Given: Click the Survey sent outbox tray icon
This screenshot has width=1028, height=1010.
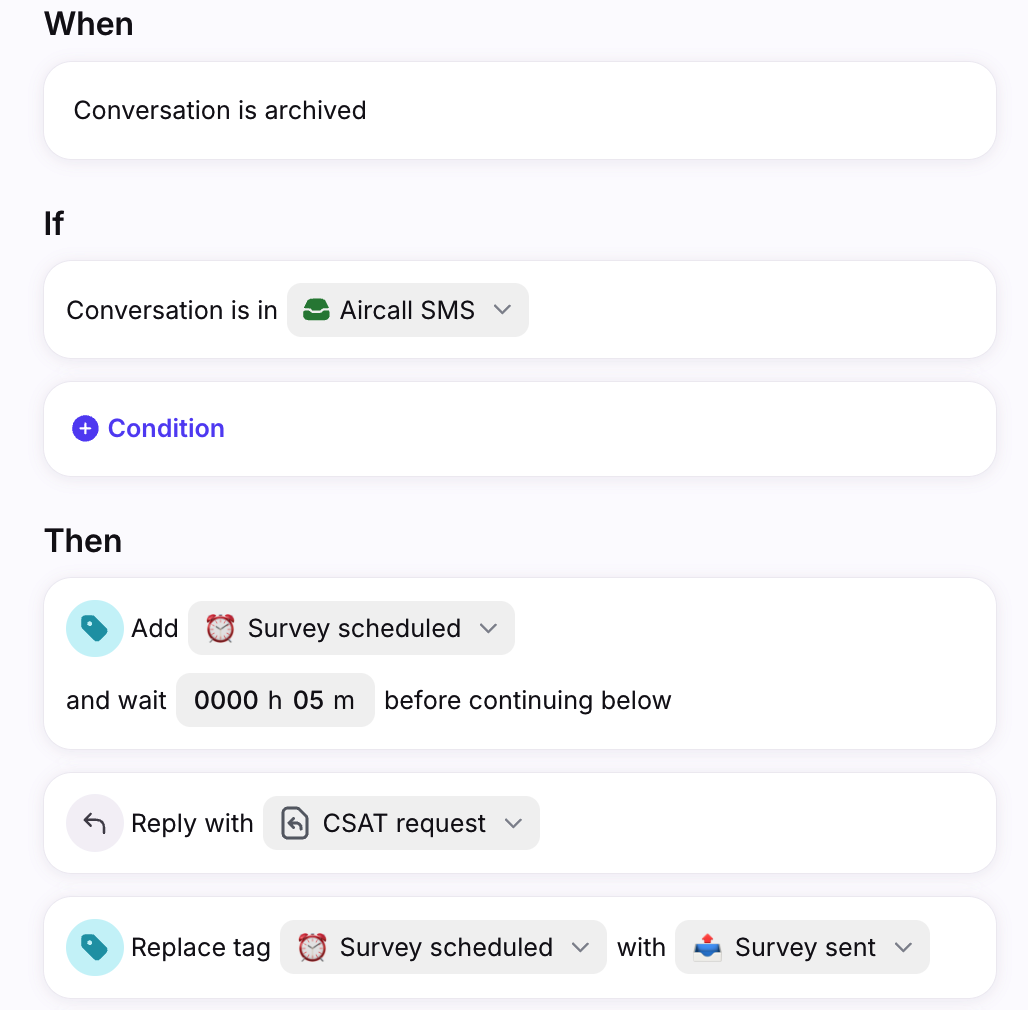Looking at the screenshot, I should pyautogui.click(x=707, y=948).
